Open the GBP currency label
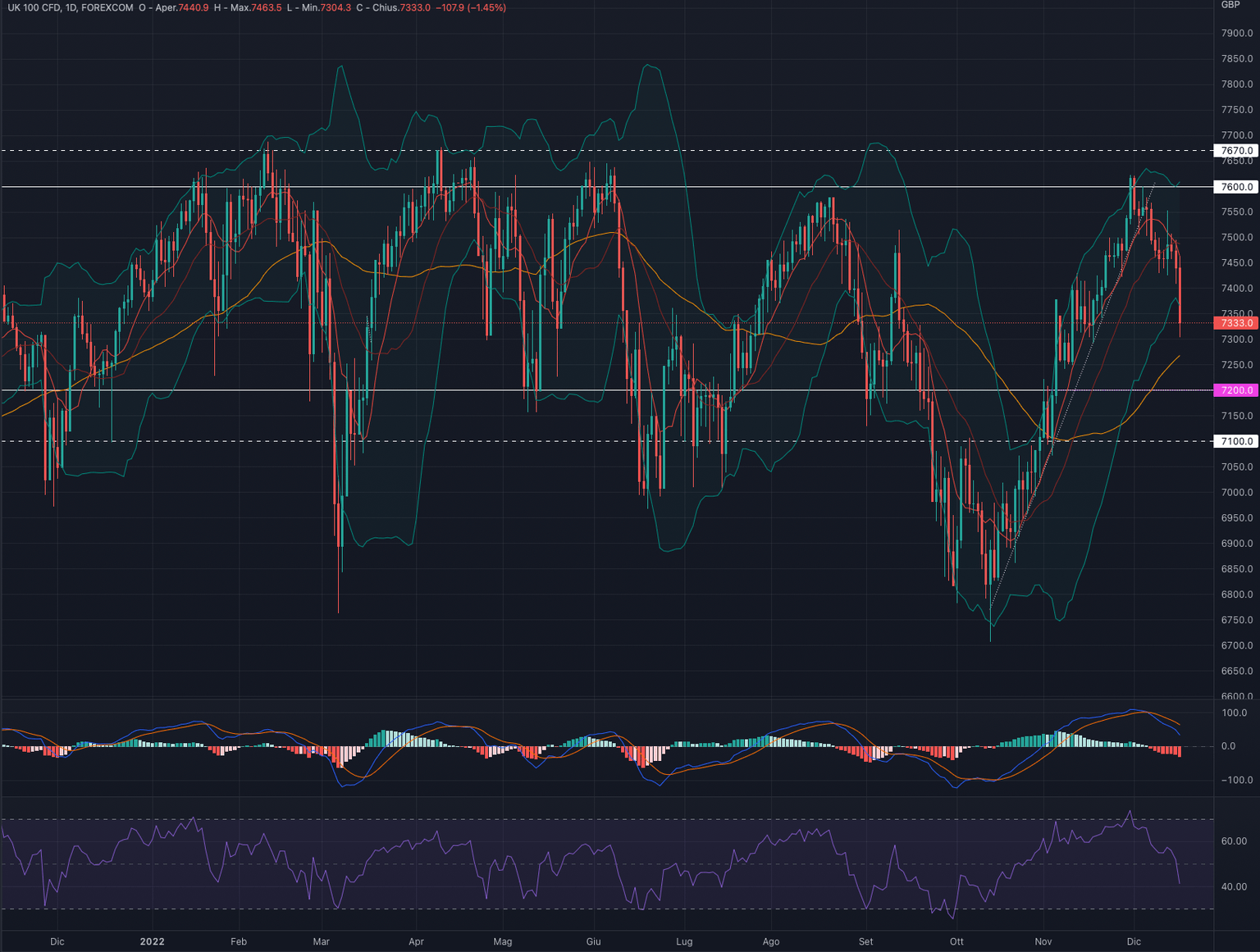Screen dimensions: 1260x952 pyautogui.click(x=1230, y=5)
